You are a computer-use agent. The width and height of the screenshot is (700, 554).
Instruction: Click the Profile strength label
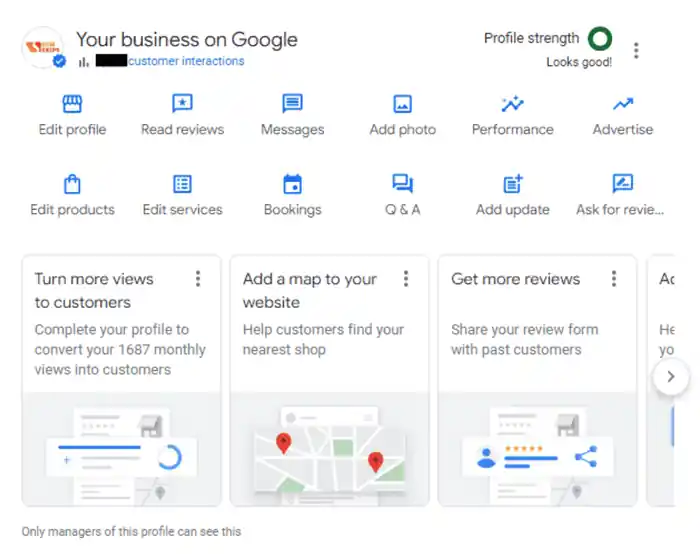(531, 38)
